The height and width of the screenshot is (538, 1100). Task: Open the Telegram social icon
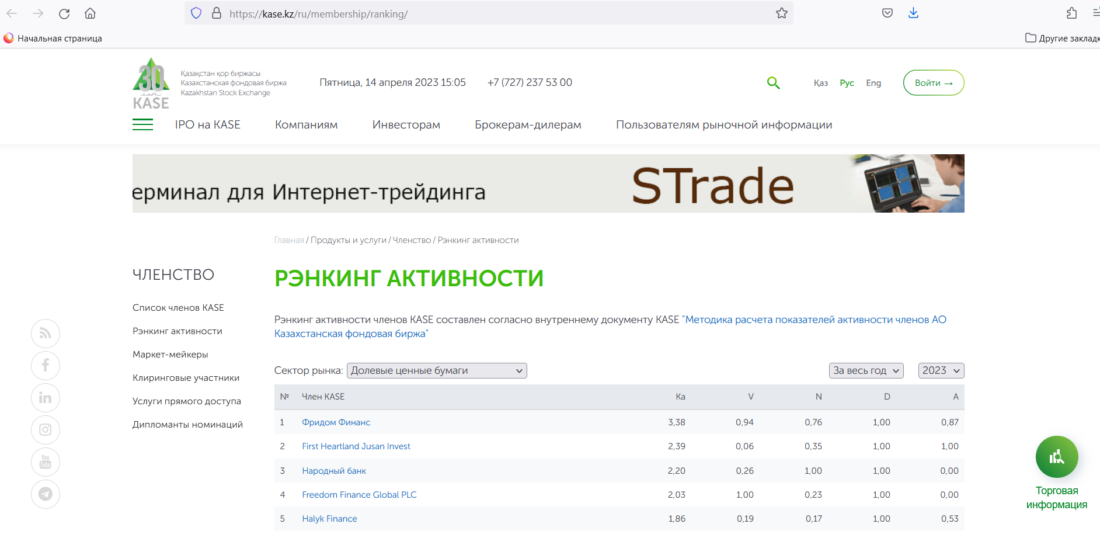pos(45,494)
